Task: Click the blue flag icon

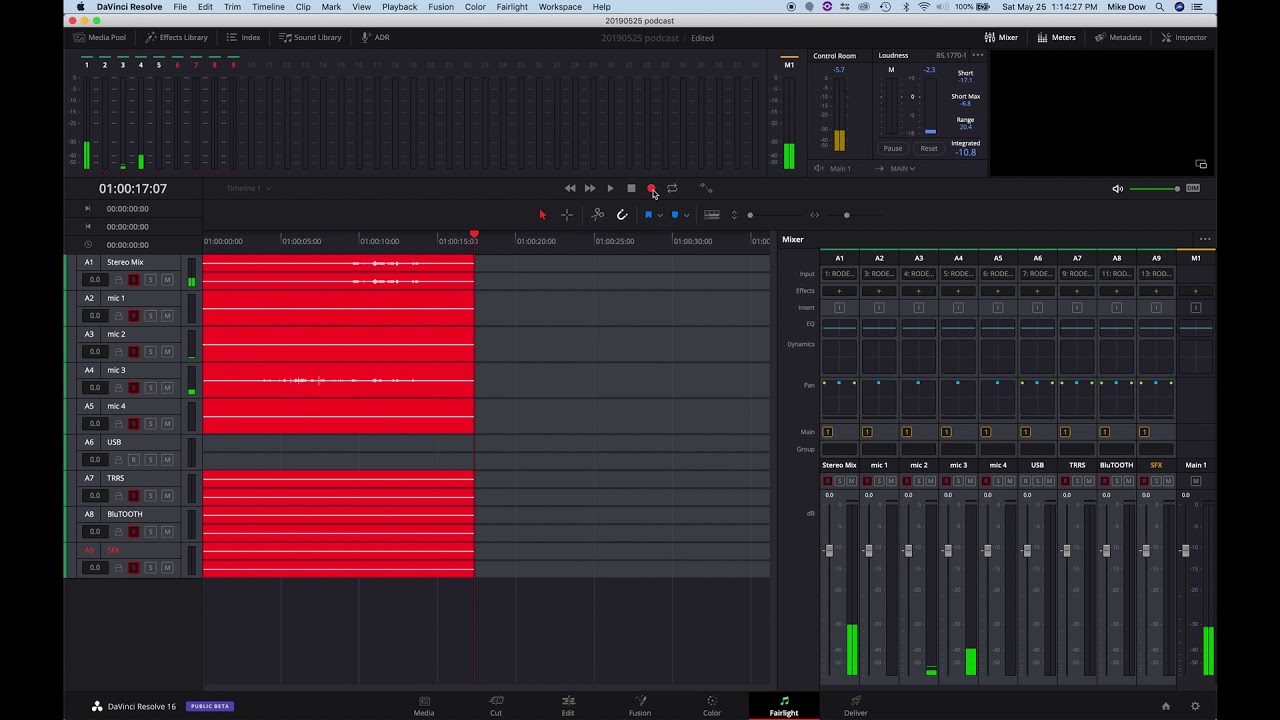Action: pyautogui.click(x=648, y=215)
